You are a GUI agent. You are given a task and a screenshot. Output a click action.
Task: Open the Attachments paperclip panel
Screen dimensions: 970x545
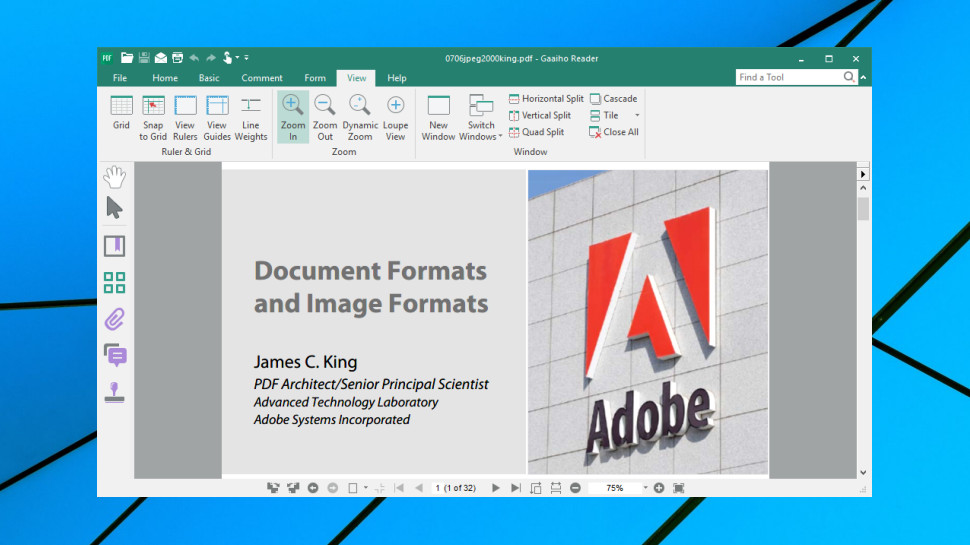(x=114, y=319)
